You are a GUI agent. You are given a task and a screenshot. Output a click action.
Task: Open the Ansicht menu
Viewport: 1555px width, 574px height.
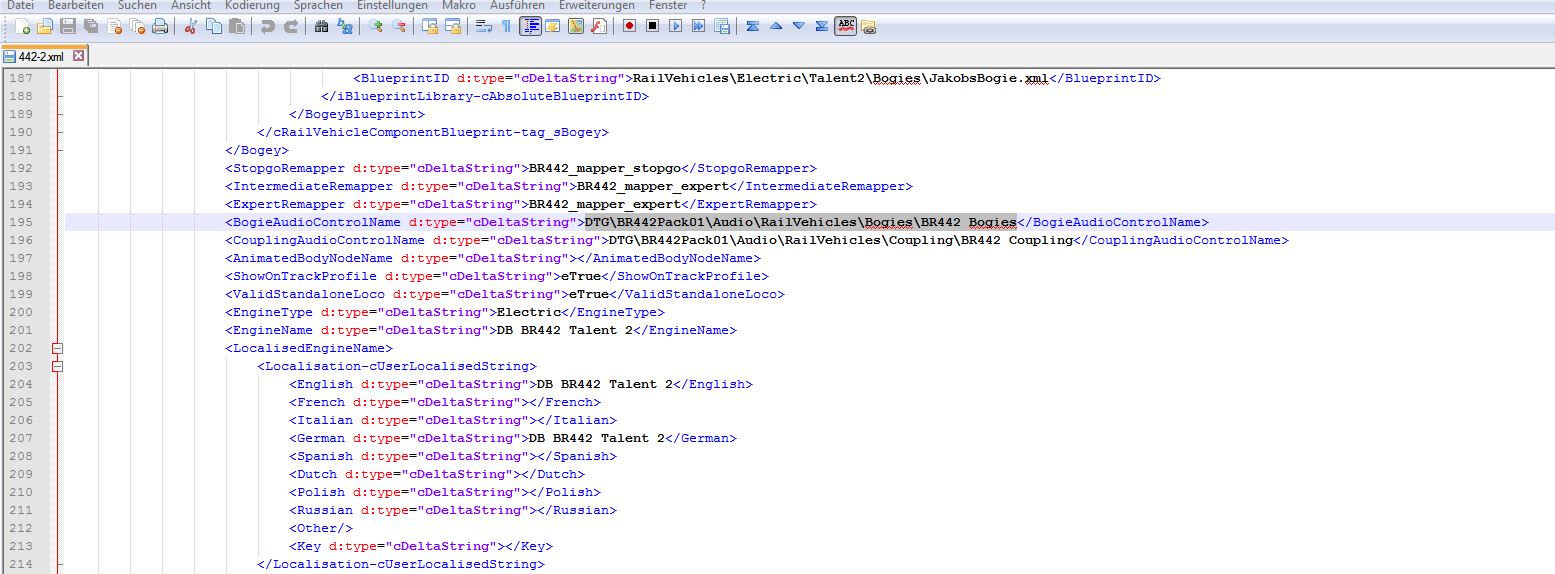(191, 5)
